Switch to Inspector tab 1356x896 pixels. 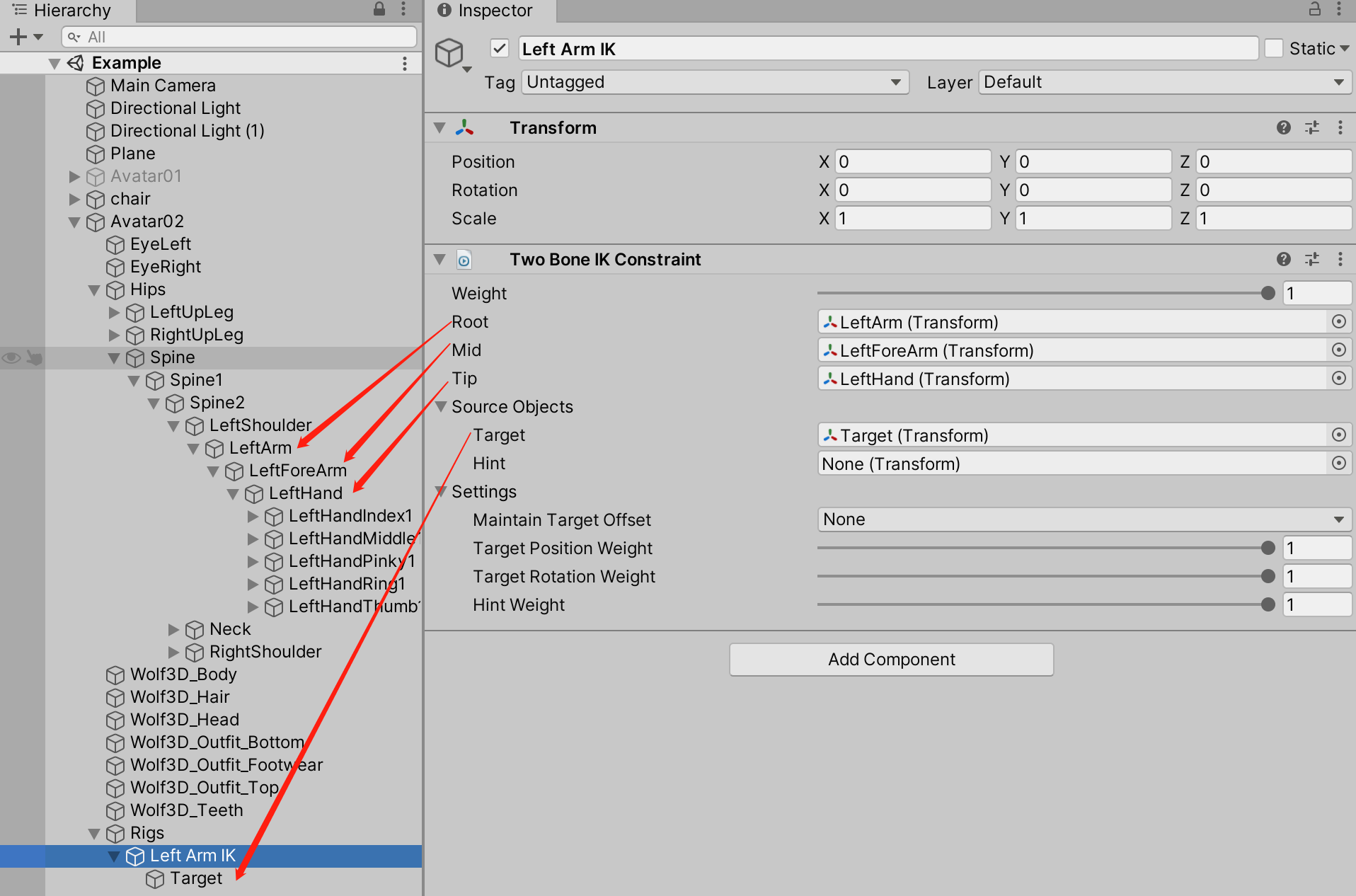[x=490, y=11]
